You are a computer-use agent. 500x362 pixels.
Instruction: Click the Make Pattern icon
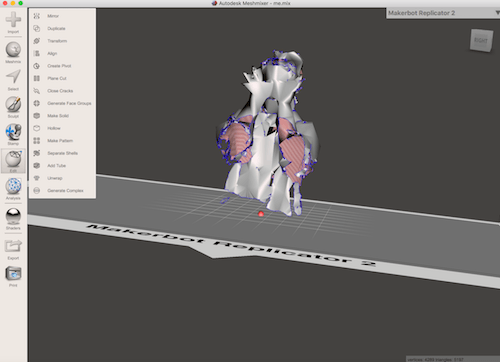pos(37,141)
